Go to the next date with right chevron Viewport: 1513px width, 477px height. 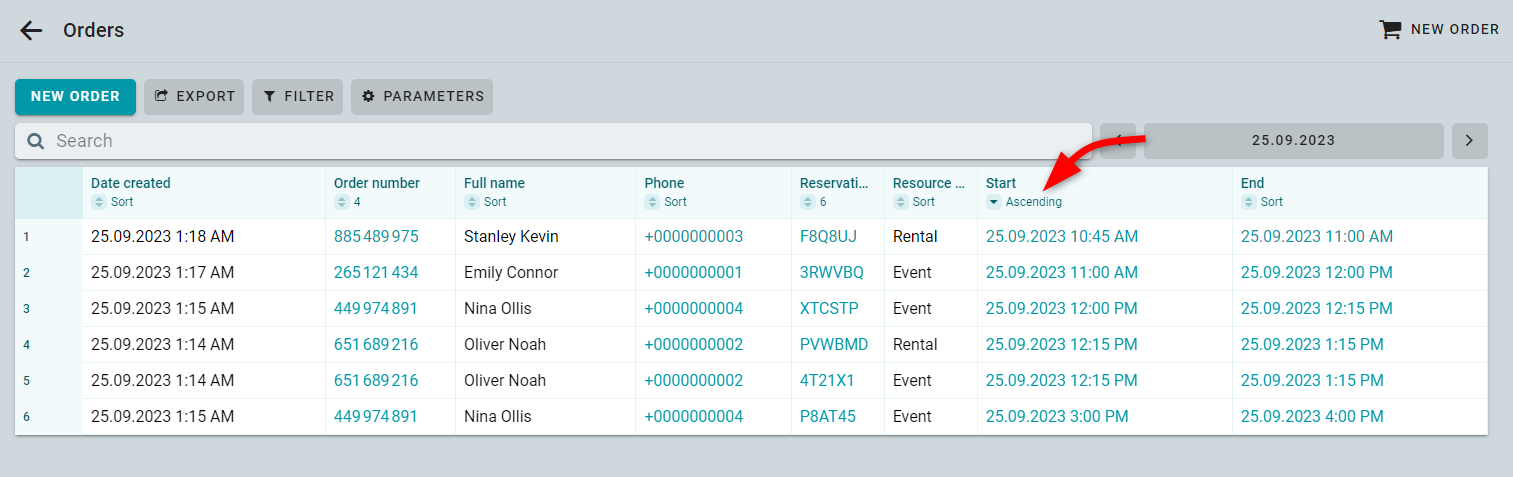[1469, 141]
